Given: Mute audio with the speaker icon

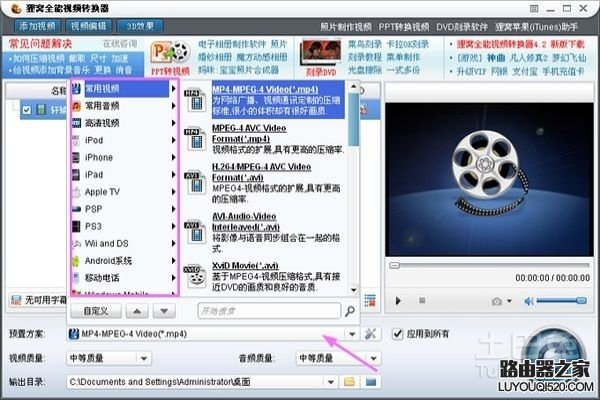Looking at the screenshot, I should pos(529,301).
